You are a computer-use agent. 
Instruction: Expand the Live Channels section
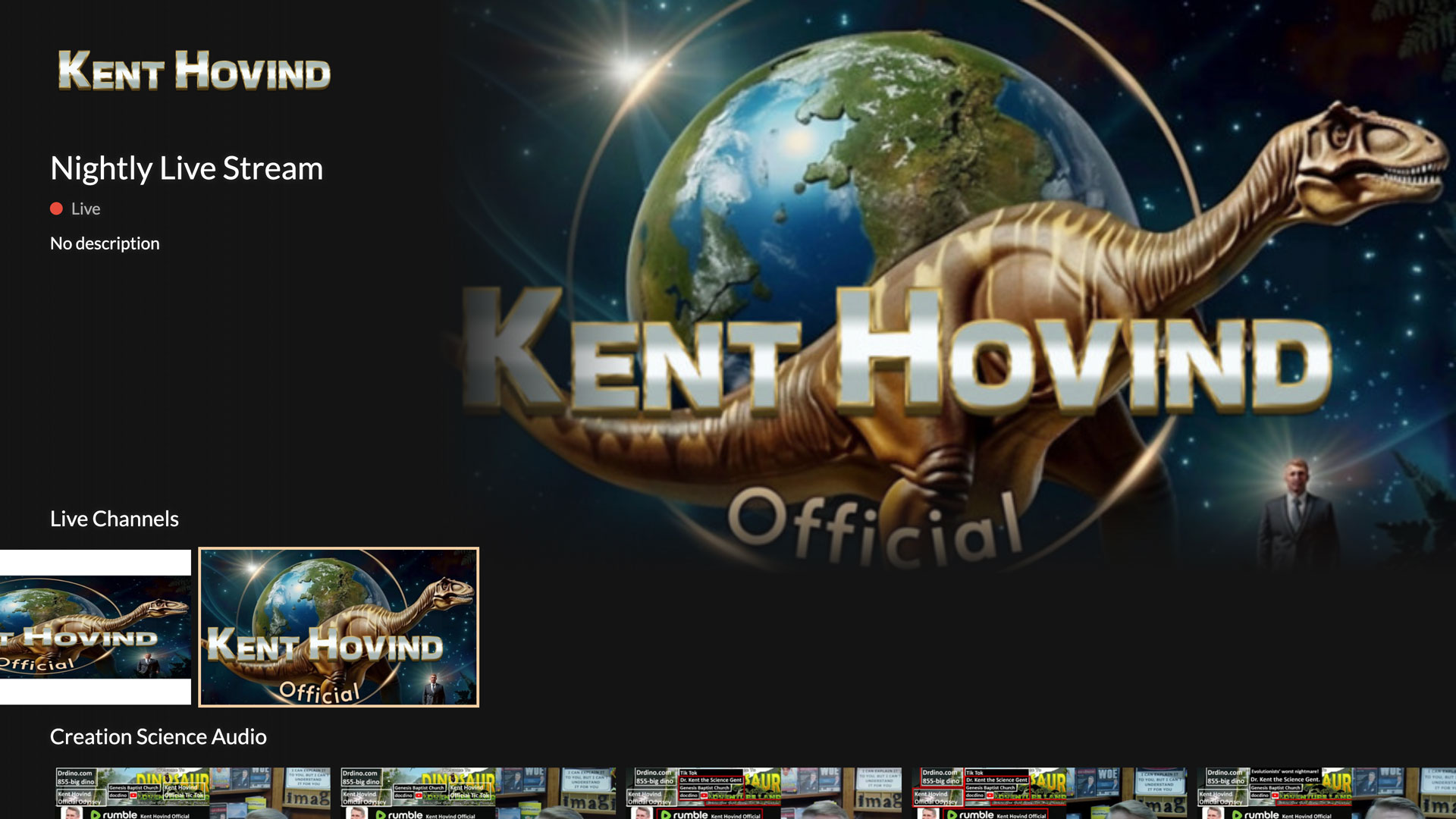coord(114,519)
